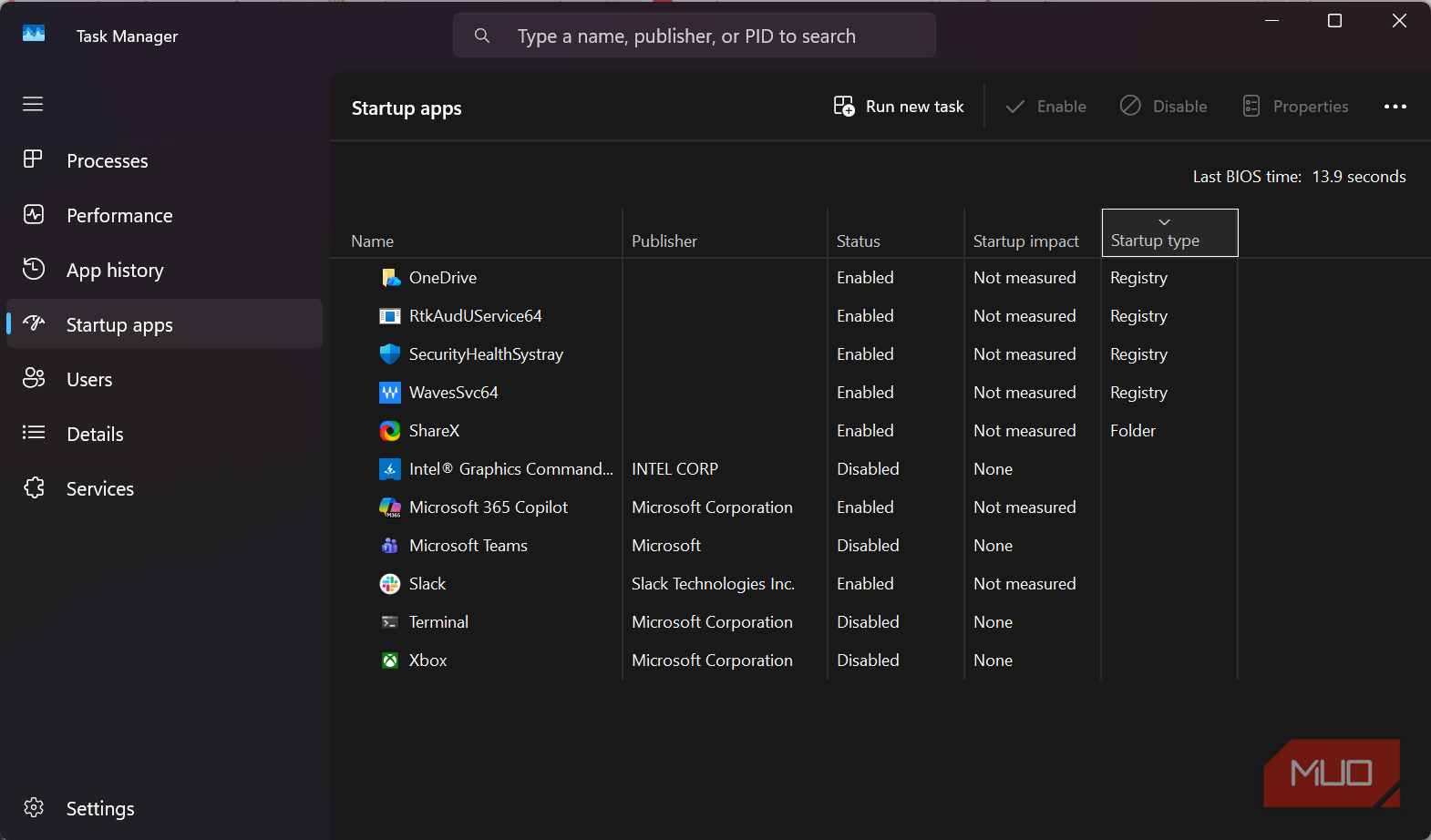This screenshot has width=1431, height=840.
Task: Select the Microsoft Teams app icon
Action: [x=390, y=546]
